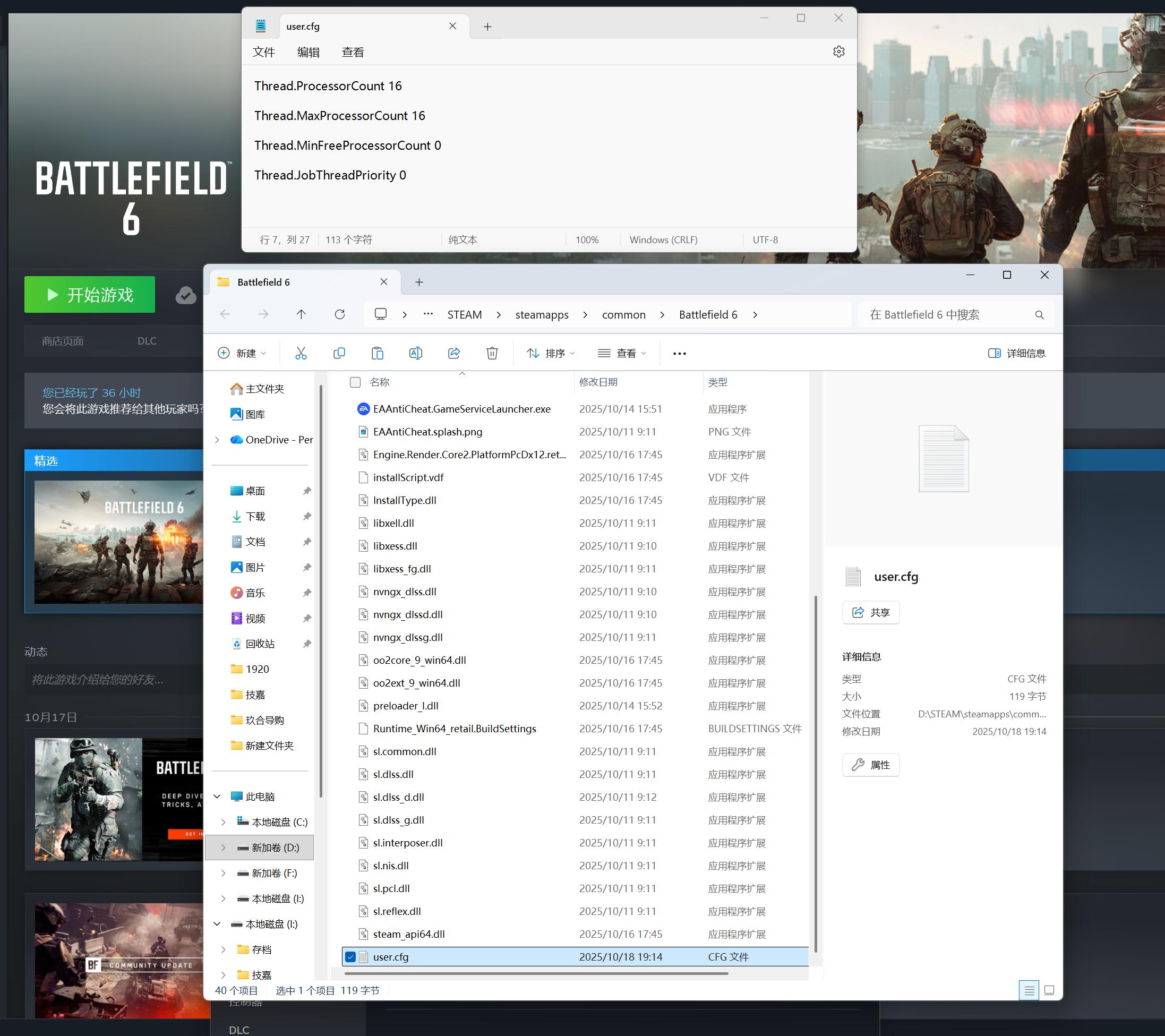Click the 100% zoom control in Notepad status bar
This screenshot has height=1036, width=1165.
pos(587,239)
